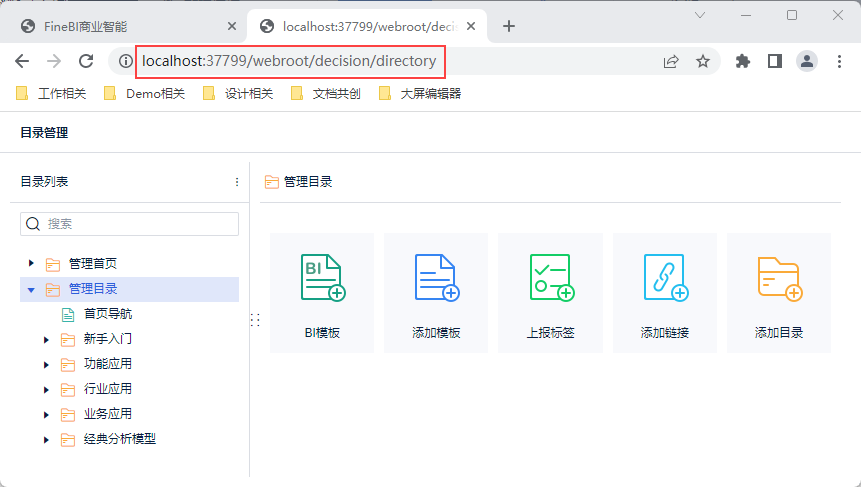Screen dimensions: 861x487
Task: Click the browser forward arrow
Action: (x=54, y=61)
